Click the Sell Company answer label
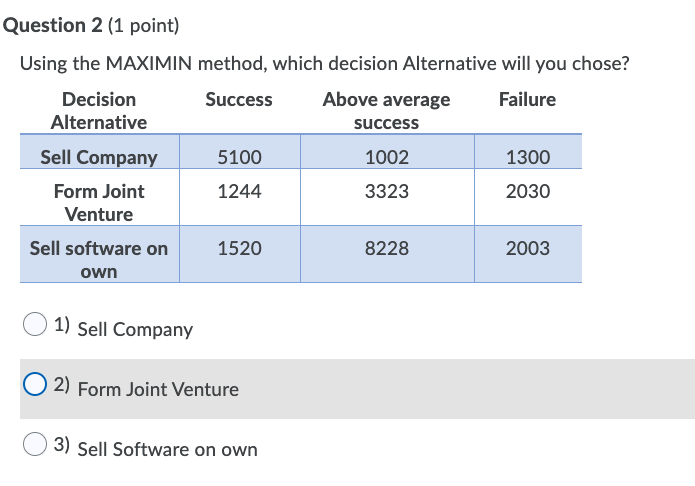The width and height of the screenshot is (695, 486). pyautogui.click(x=135, y=329)
